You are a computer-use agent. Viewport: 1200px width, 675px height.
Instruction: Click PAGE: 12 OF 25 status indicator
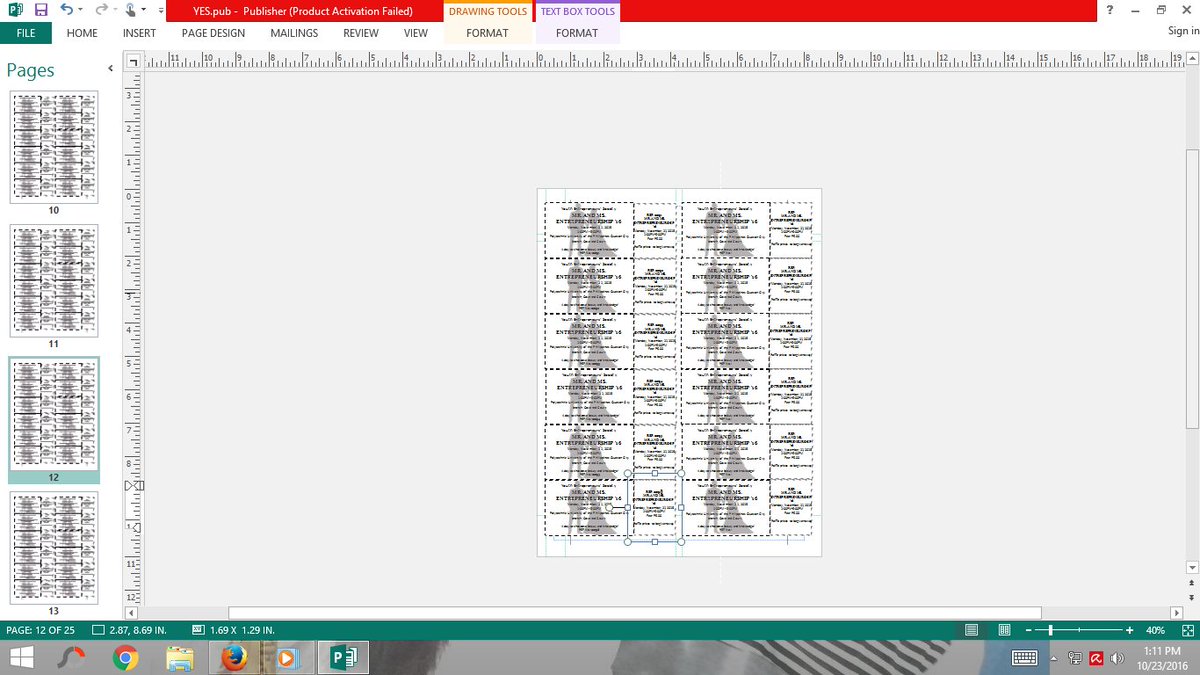pos(41,631)
